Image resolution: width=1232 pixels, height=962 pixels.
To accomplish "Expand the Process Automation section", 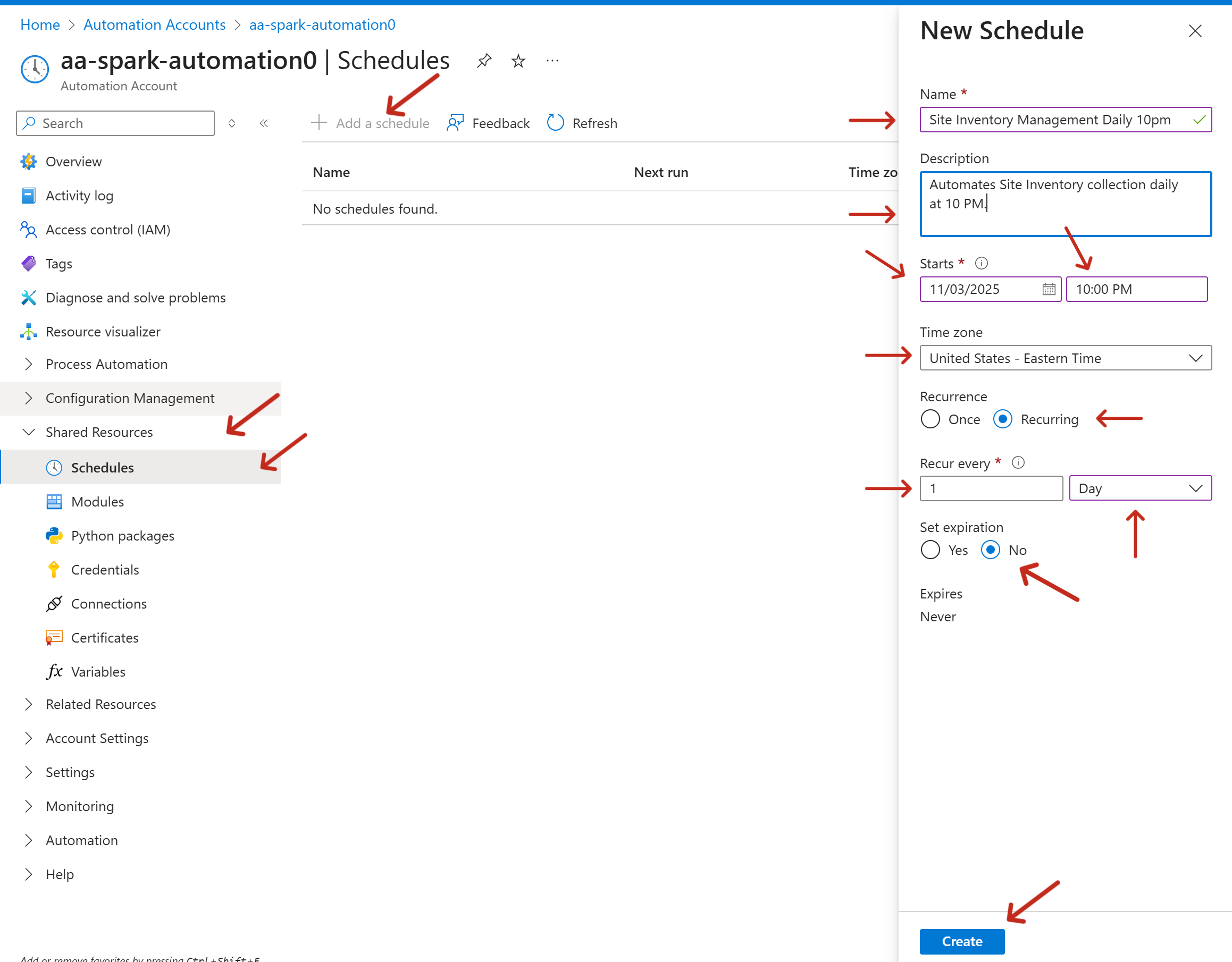I will [106, 364].
